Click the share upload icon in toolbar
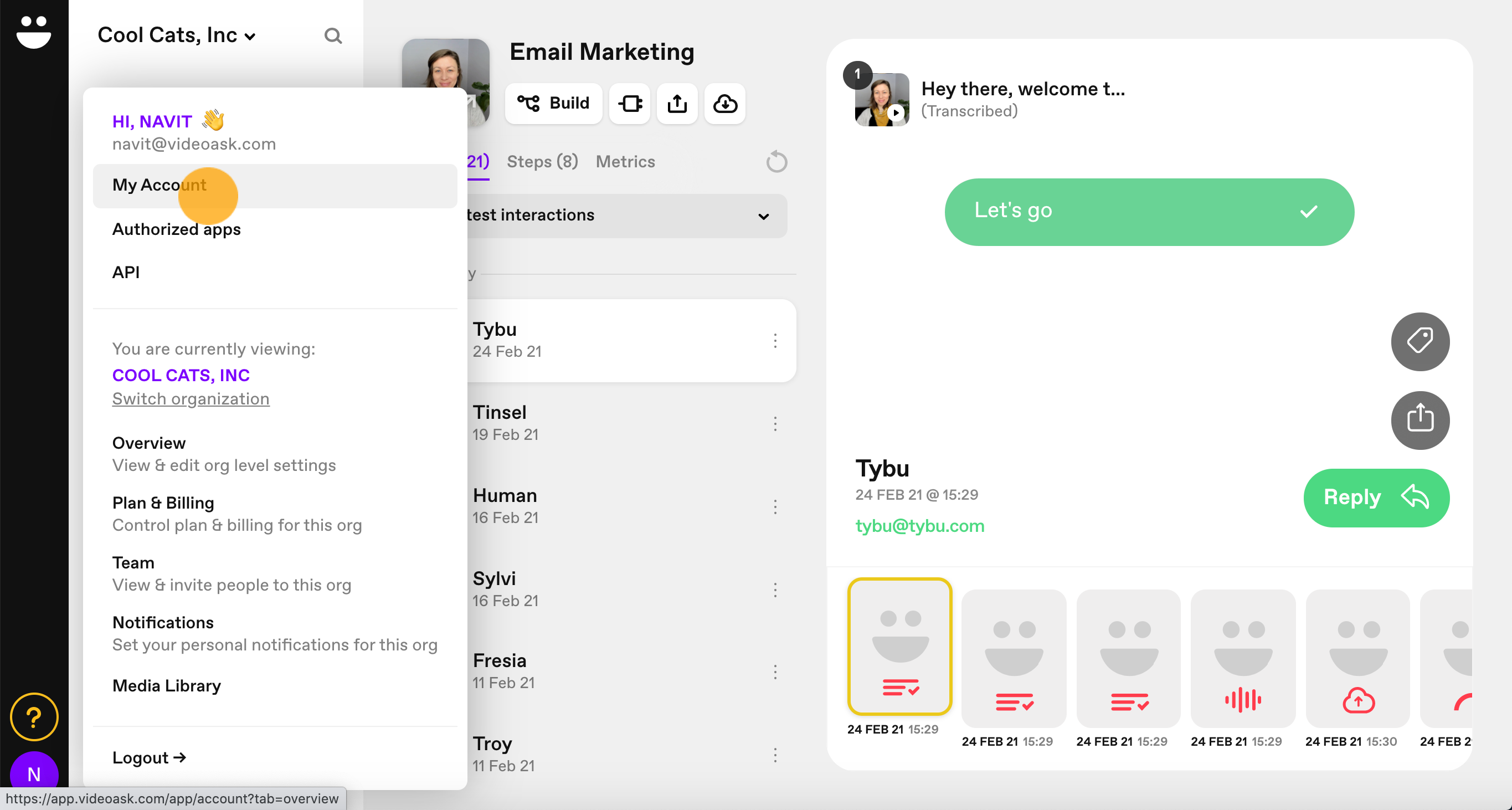The width and height of the screenshot is (1512, 810). coord(677,103)
